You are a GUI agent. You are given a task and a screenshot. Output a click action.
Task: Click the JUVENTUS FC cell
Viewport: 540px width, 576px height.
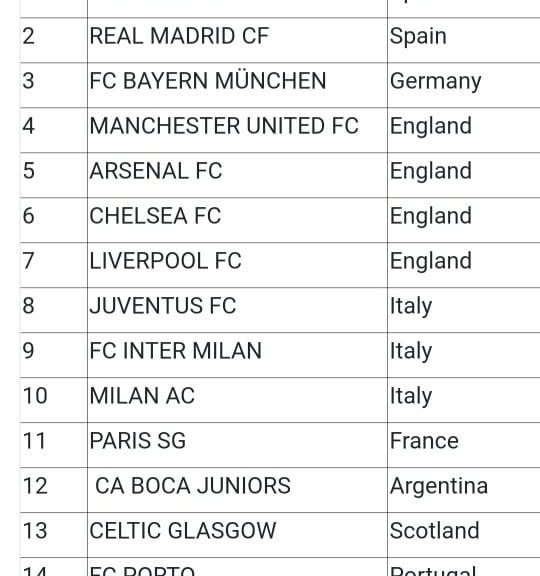[237, 310]
